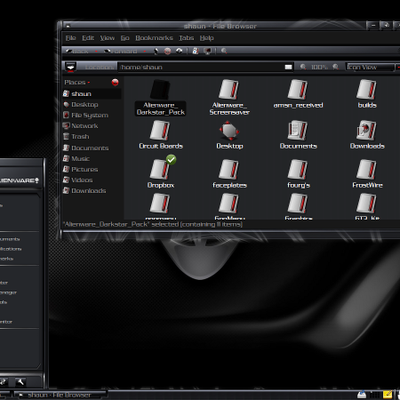Click the white tray icon beside network monitor
This screenshot has width=400, height=400.
click(362, 395)
